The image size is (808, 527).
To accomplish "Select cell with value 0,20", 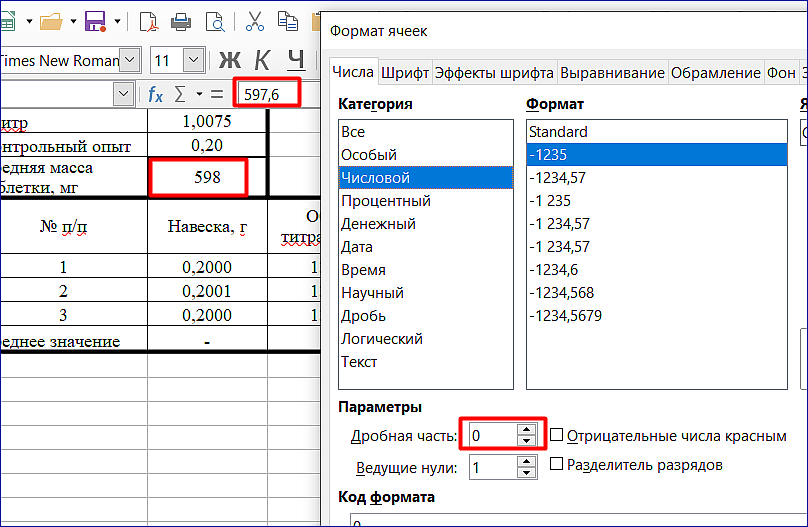I will coord(207,145).
